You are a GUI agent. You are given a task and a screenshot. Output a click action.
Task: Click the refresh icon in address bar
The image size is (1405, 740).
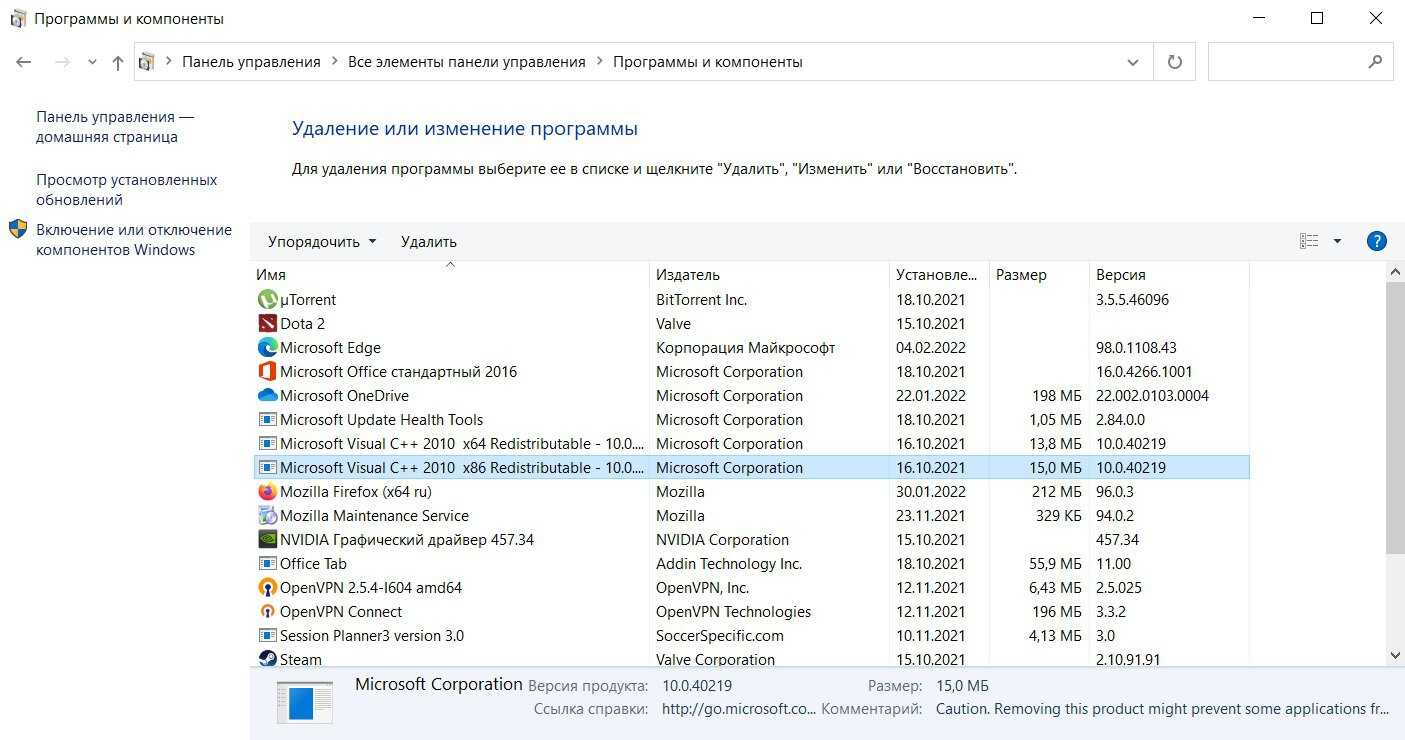point(1174,62)
